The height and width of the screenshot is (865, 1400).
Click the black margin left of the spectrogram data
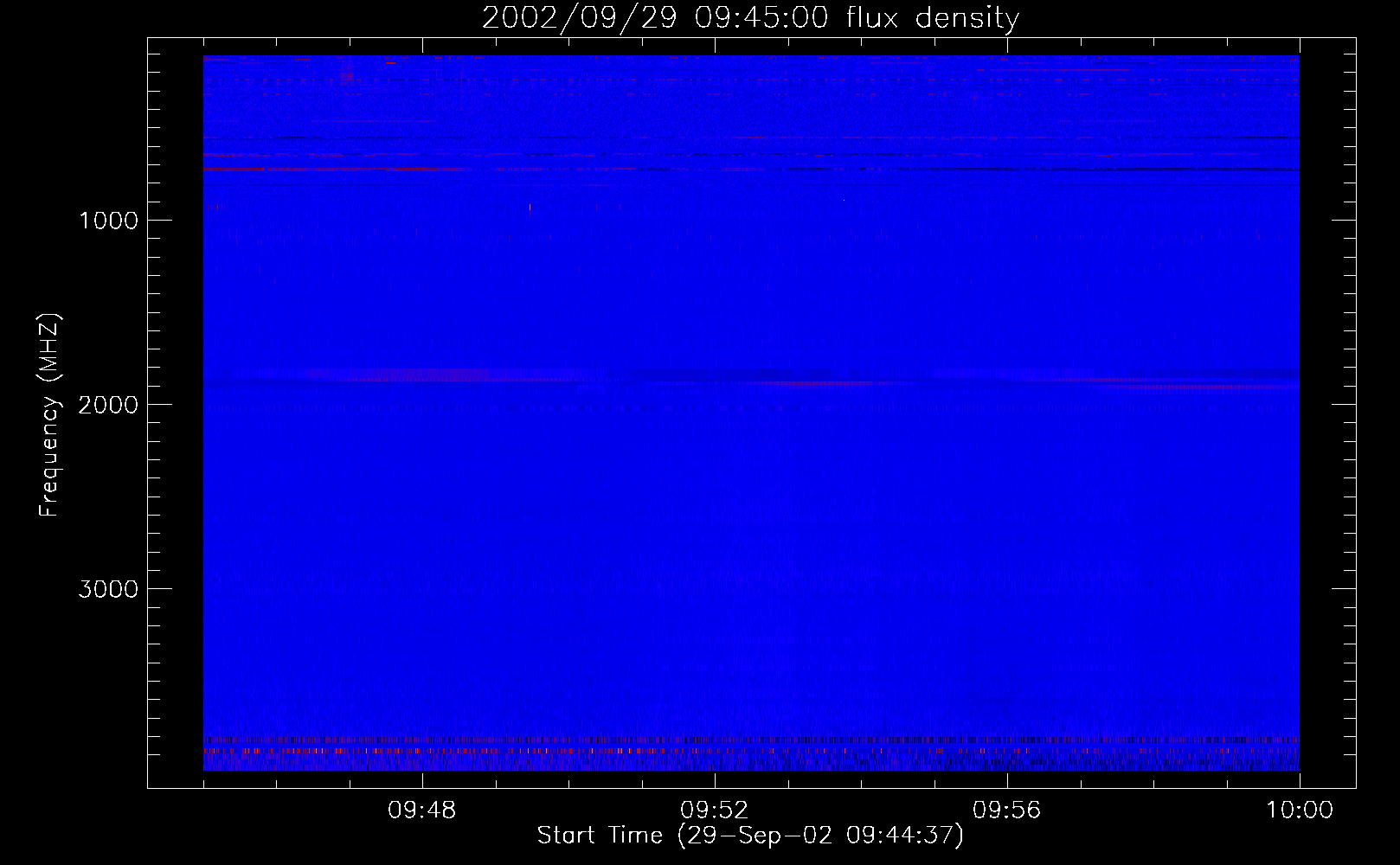click(x=176, y=415)
